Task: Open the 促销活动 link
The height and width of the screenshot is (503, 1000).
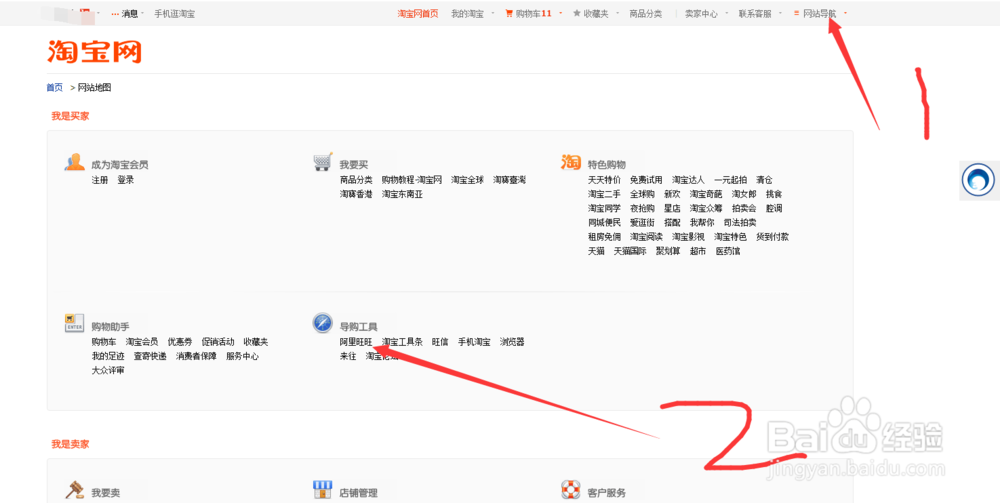Action: [217, 342]
